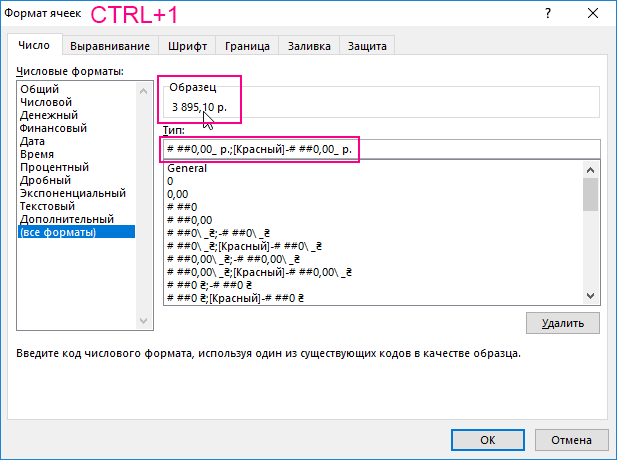Open the Шрифт tab
The height and width of the screenshot is (460, 617).
click(187, 46)
